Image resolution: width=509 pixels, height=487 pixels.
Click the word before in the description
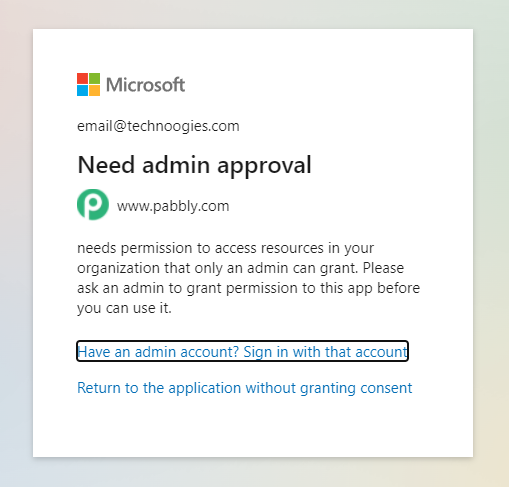click(x=398, y=288)
